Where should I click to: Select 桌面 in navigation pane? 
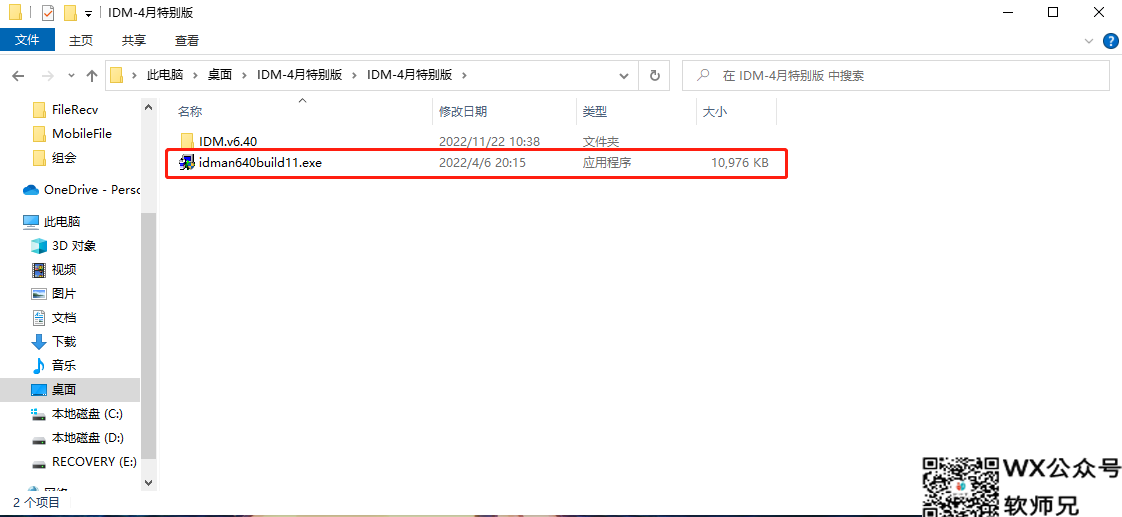64,390
